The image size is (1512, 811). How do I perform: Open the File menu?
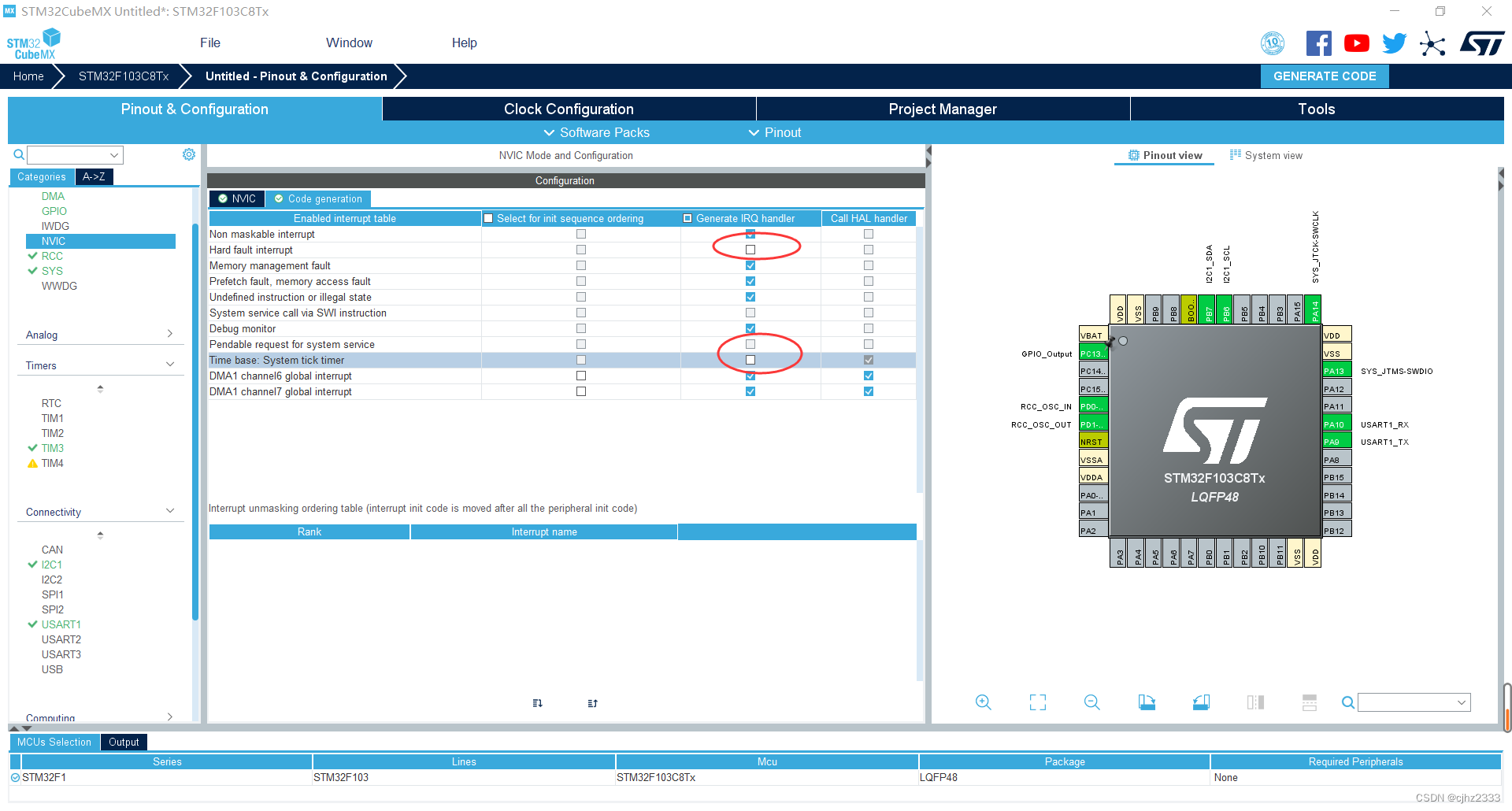pos(210,43)
